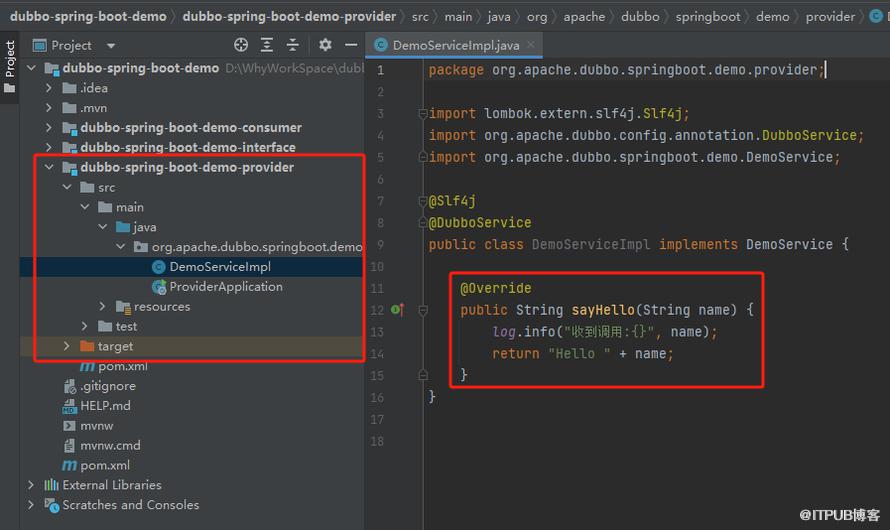Expand the .idea folder
This screenshot has height=530, width=890.
(x=49, y=88)
